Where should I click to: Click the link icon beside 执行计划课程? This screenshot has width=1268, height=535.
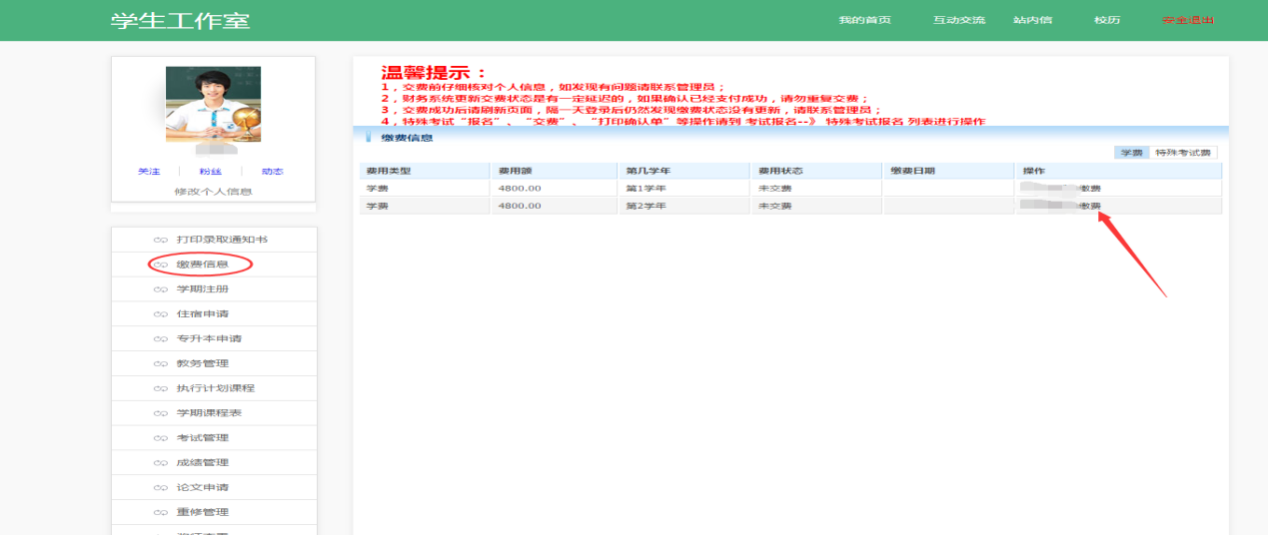pyautogui.click(x=159, y=388)
